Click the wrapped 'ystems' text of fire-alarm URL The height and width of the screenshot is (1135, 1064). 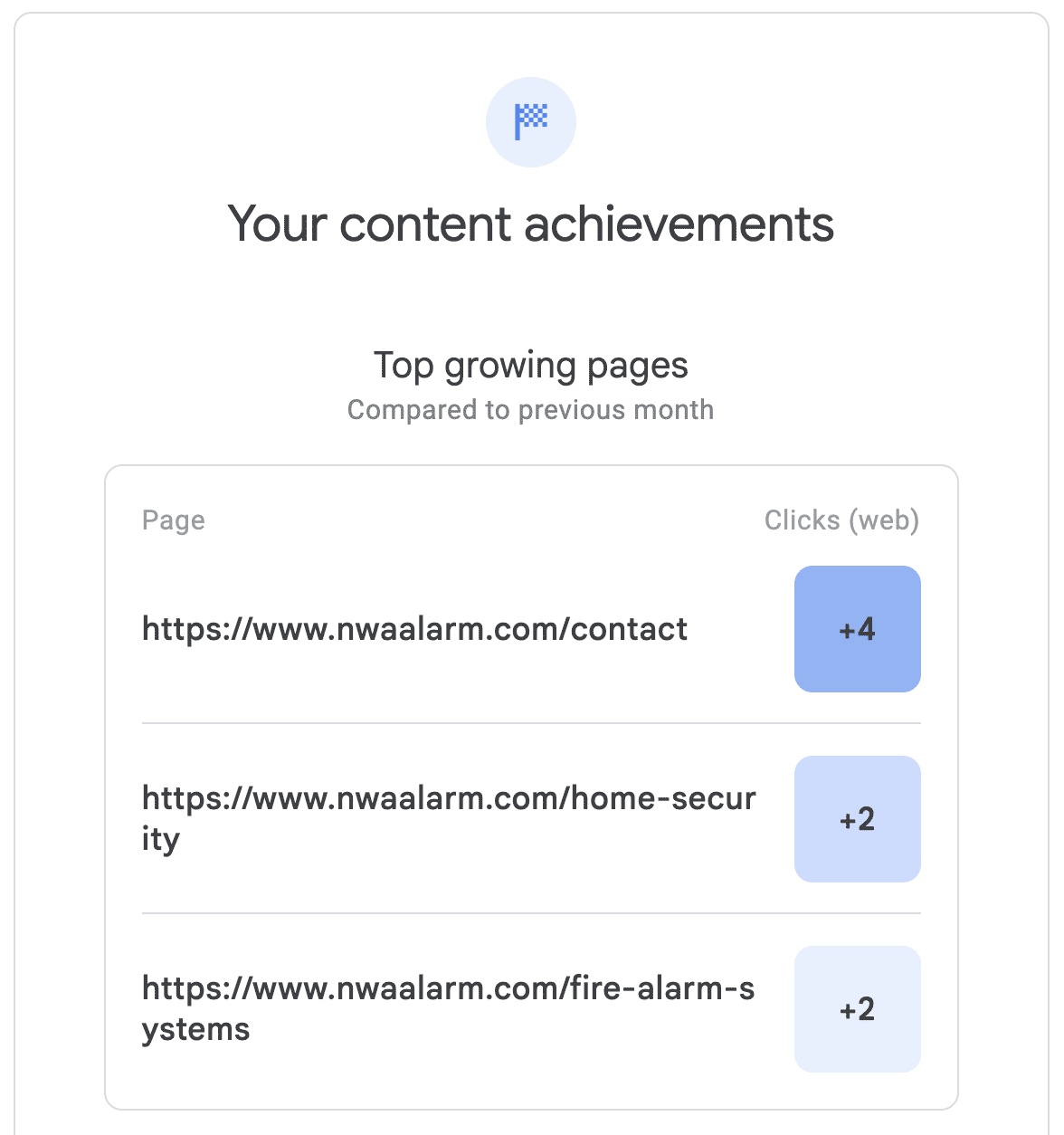[195, 1030]
